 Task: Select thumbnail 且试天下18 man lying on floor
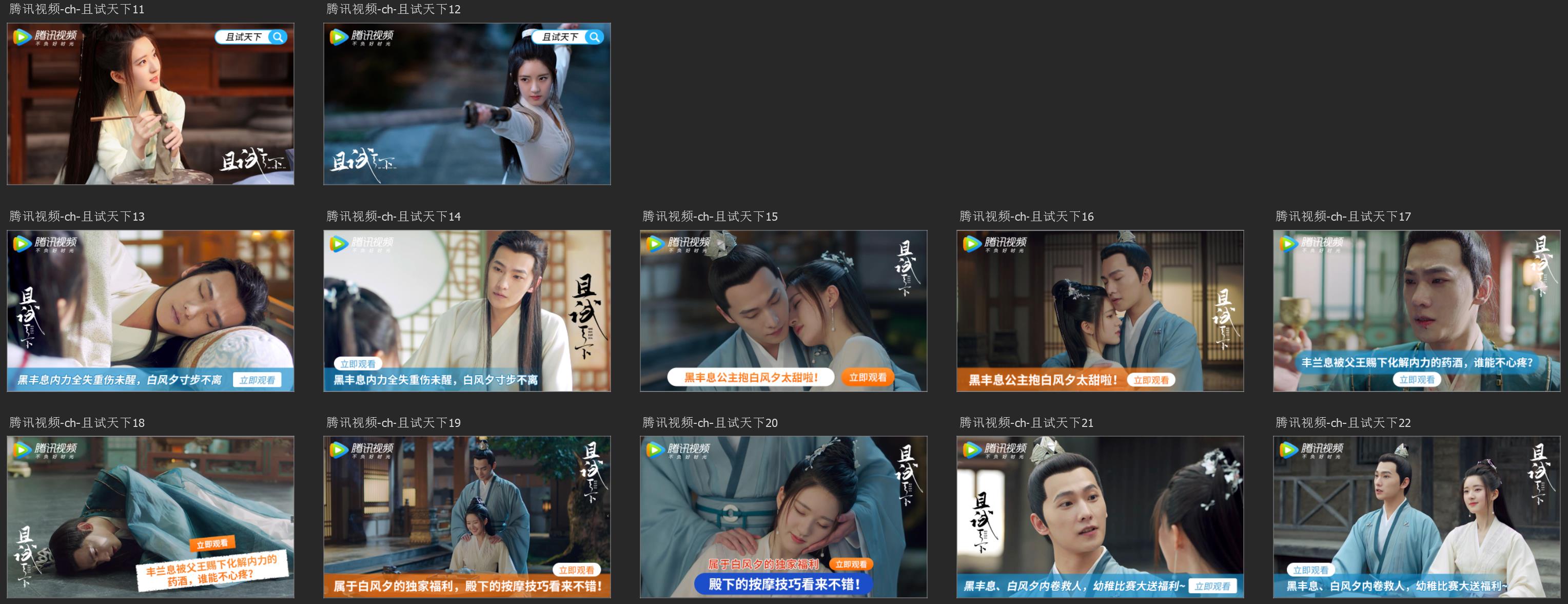coord(150,517)
